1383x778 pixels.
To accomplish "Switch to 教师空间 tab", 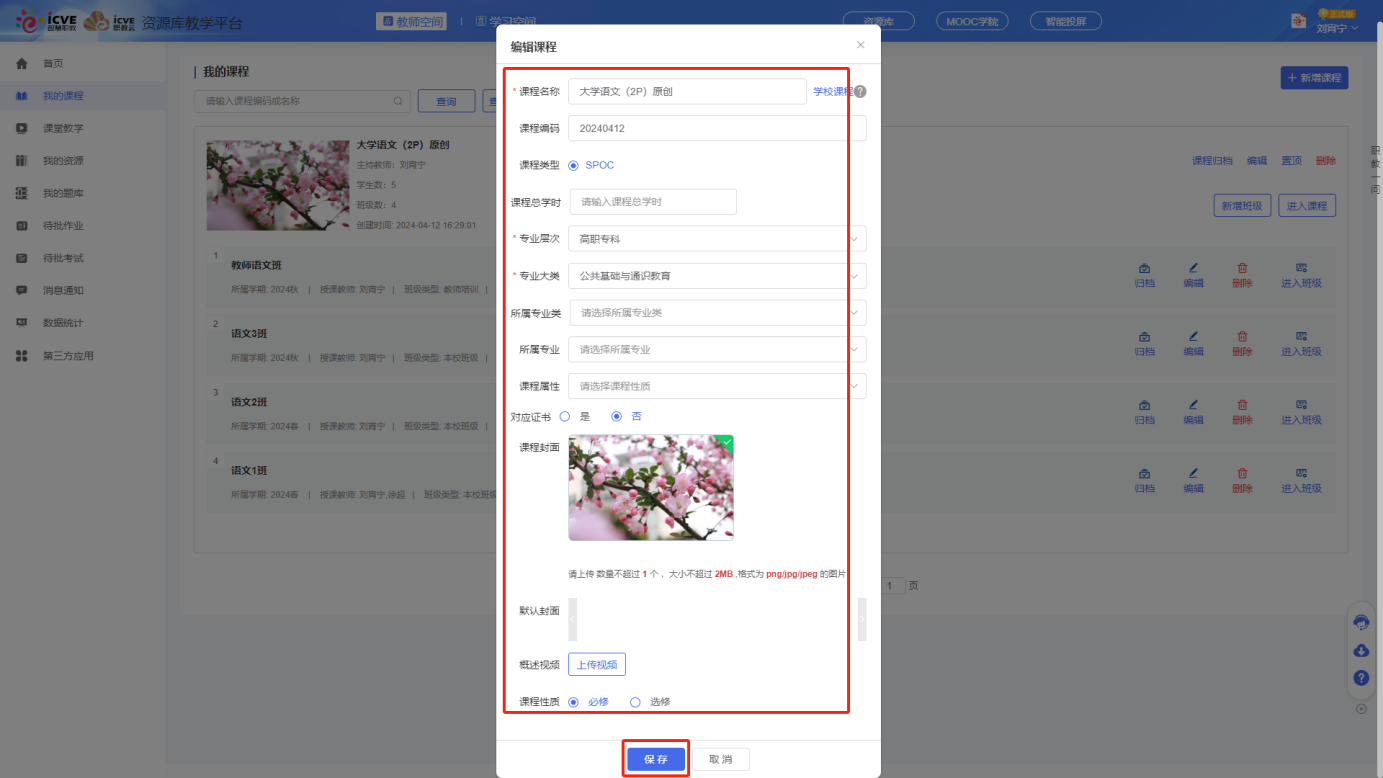I will pos(412,21).
